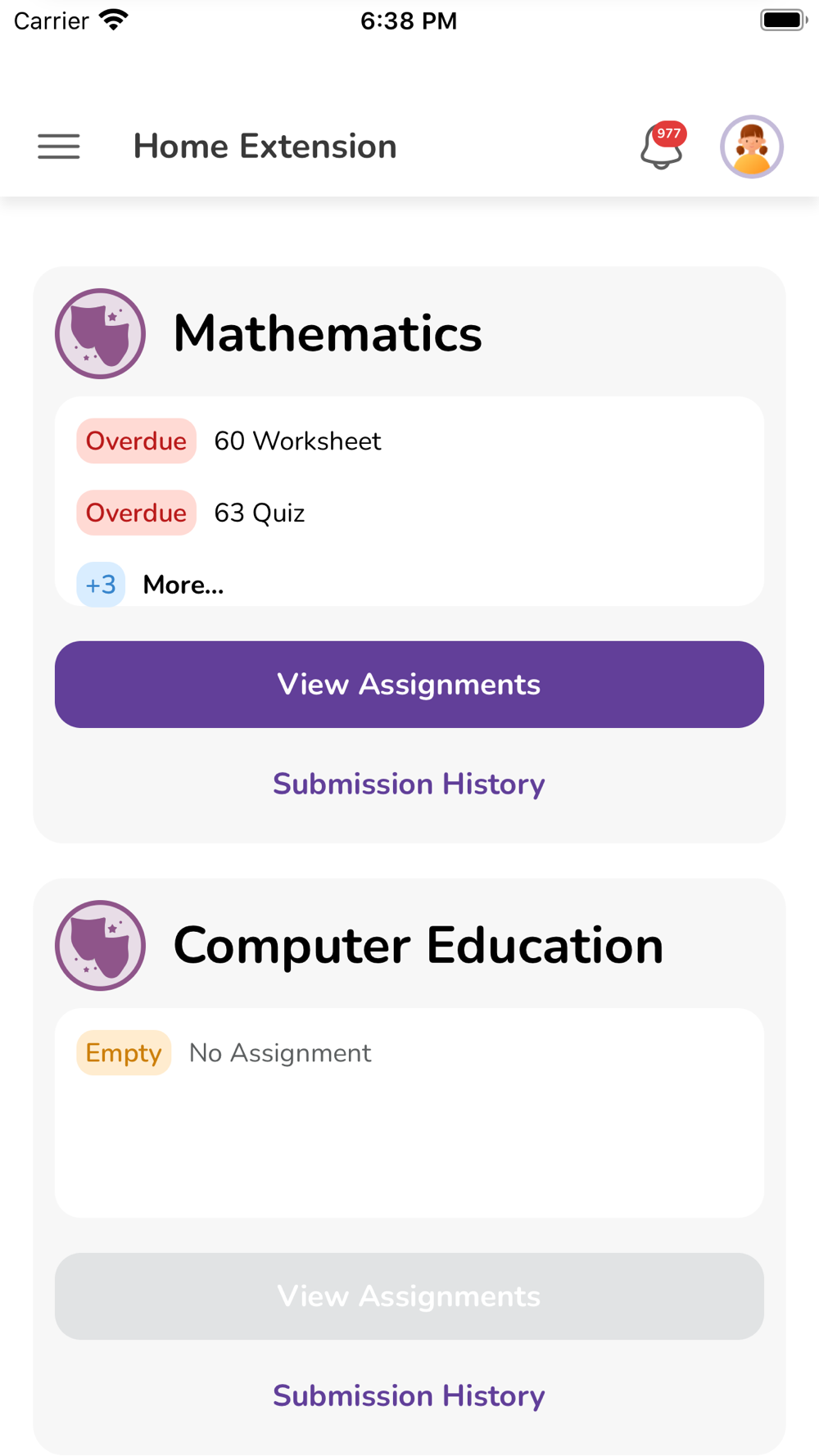819x1456 pixels.
Task: Tap the Computer Education subject icon
Action: 100,945
